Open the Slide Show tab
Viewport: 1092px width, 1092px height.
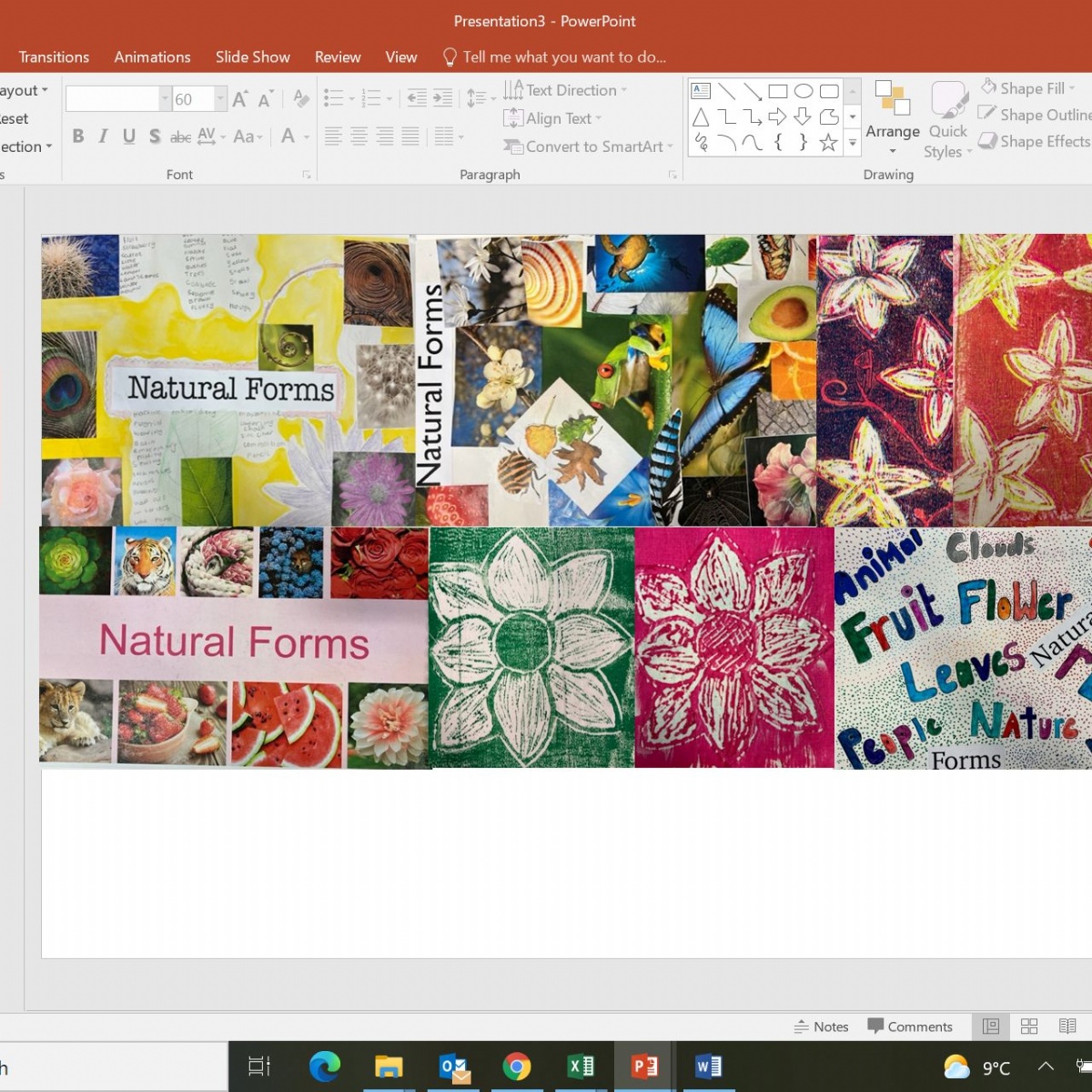tap(252, 56)
